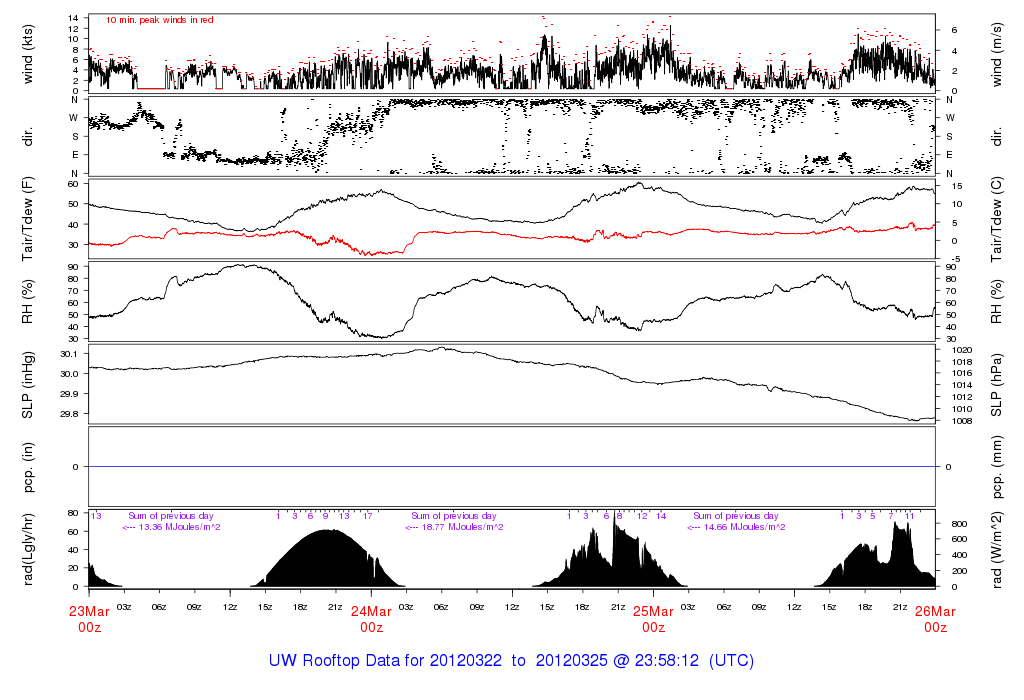
Task: Select the SLP (hPa) axis label
Action: (996, 385)
